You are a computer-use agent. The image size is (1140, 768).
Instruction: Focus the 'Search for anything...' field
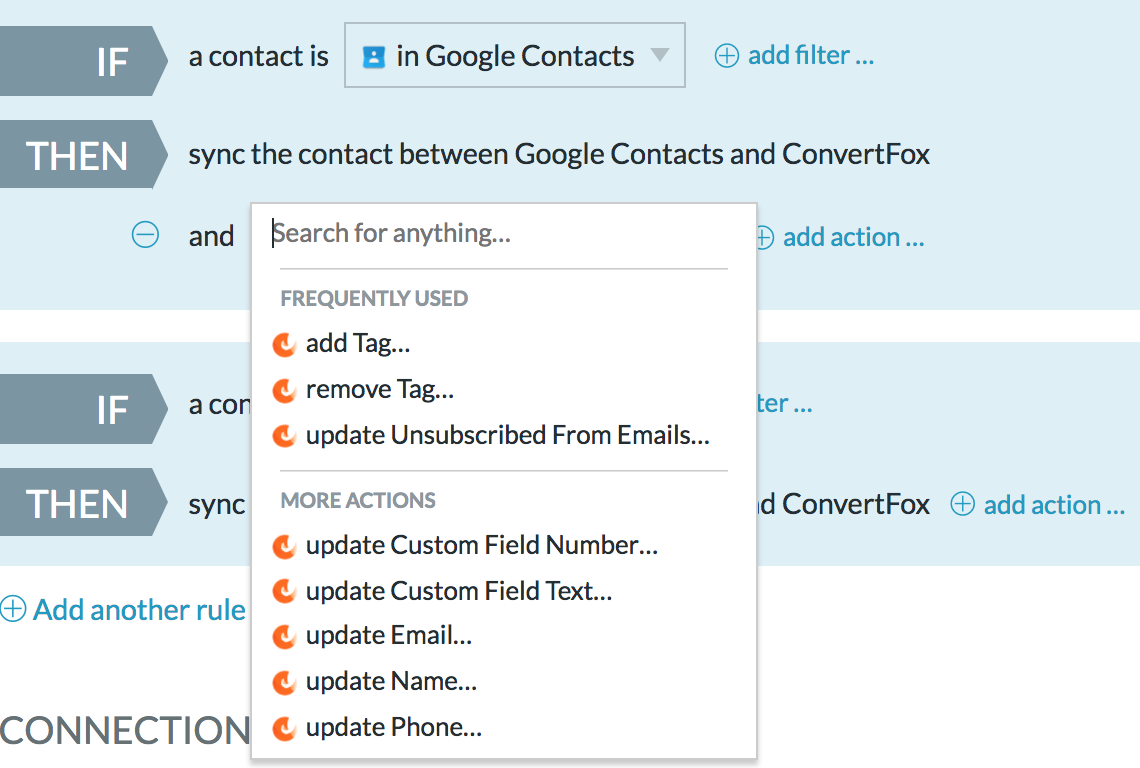503,233
